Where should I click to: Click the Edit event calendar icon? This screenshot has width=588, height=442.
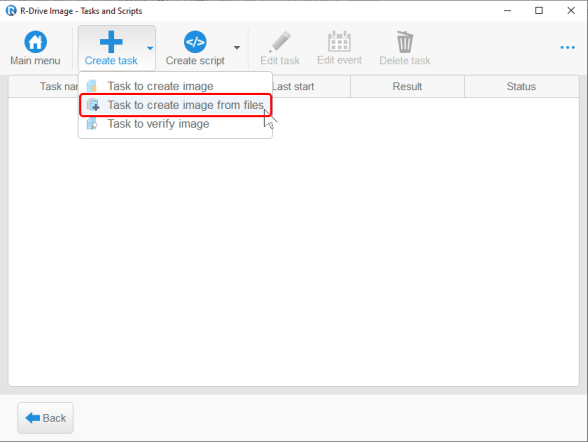point(339,42)
